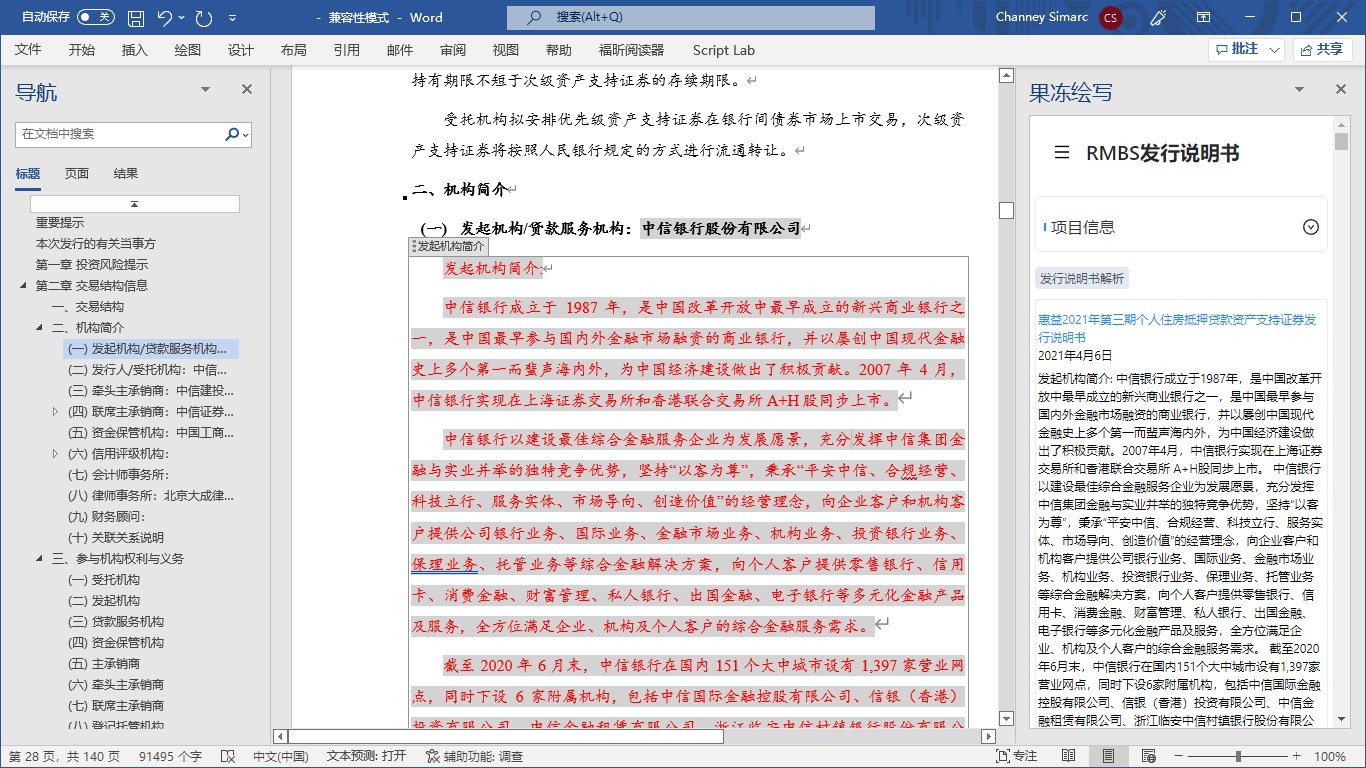
Task: Click the proofing check icon in status bar
Action: coord(227,757)
